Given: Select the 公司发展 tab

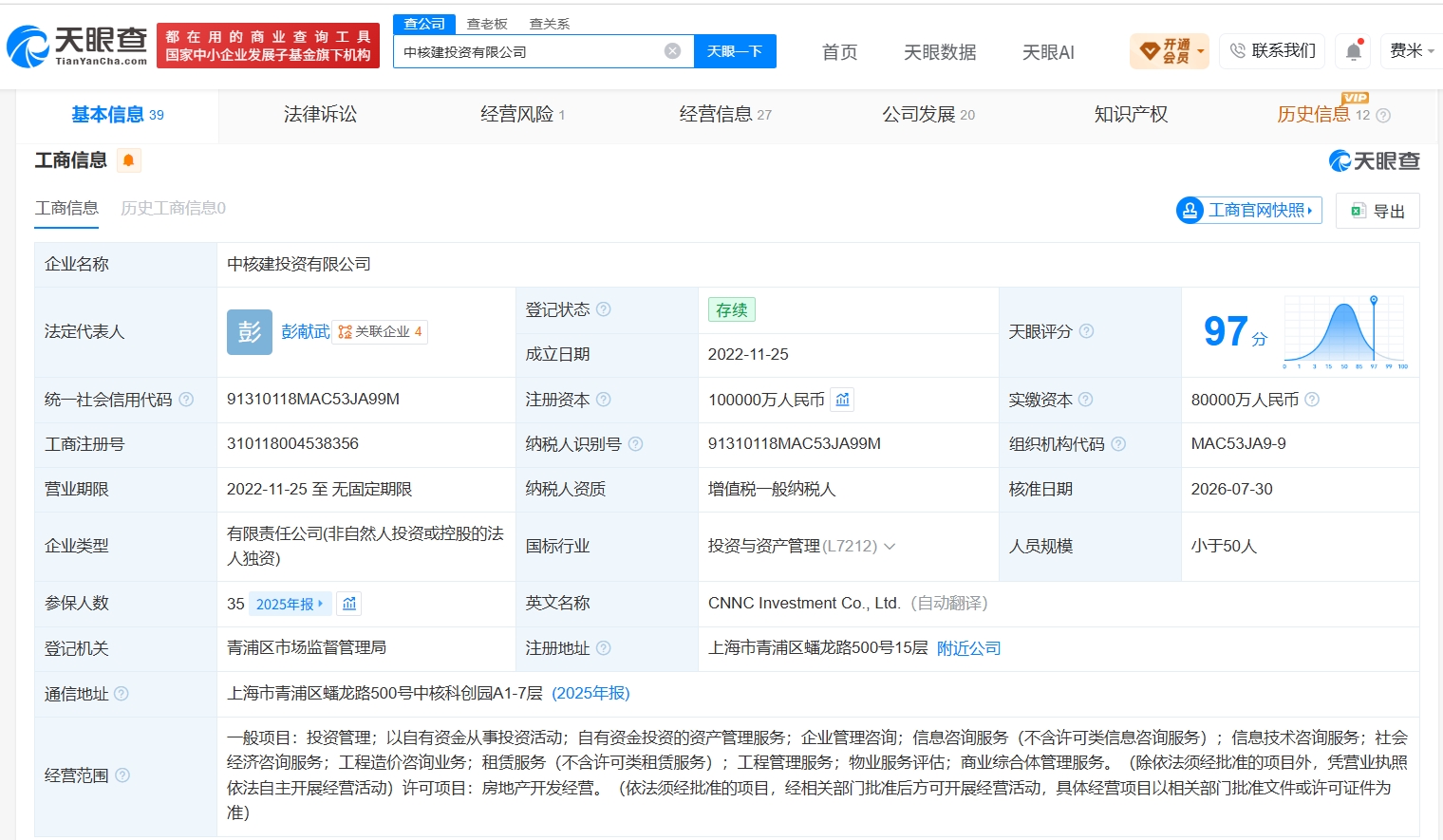Looking at the screenshot, I should [x=928, y=115].
